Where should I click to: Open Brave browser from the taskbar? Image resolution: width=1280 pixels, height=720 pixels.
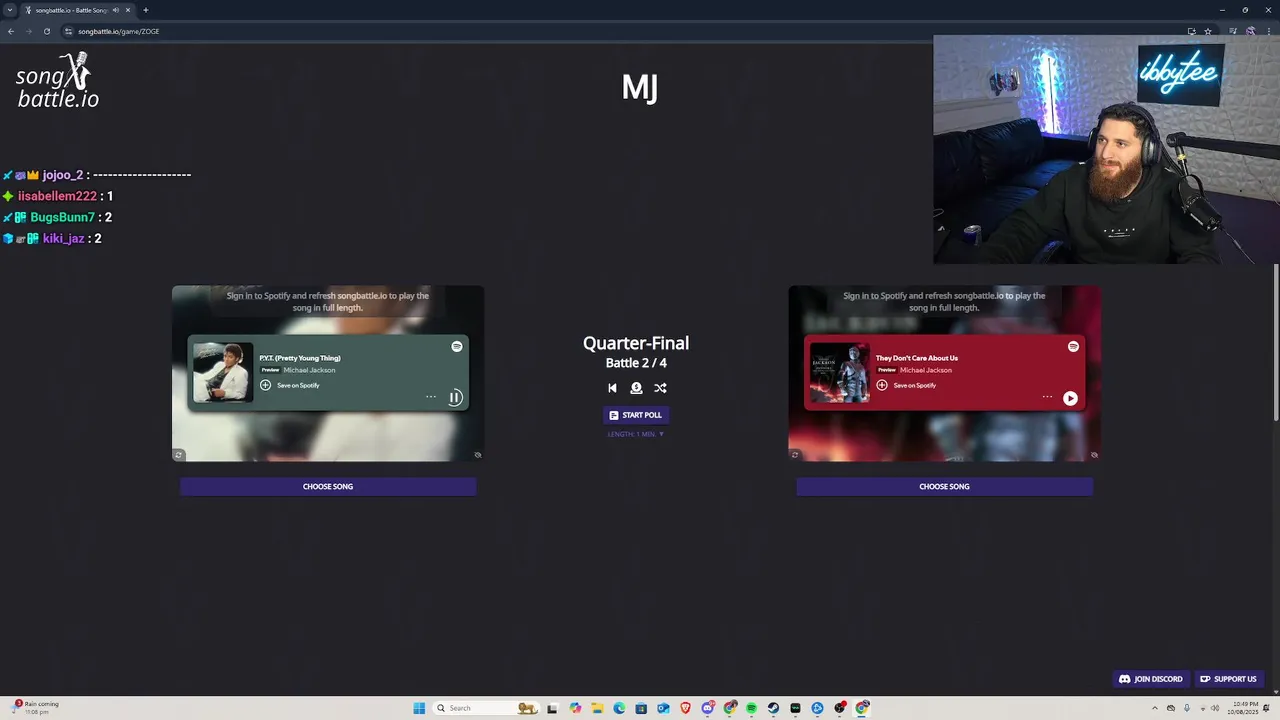point(685,708)
